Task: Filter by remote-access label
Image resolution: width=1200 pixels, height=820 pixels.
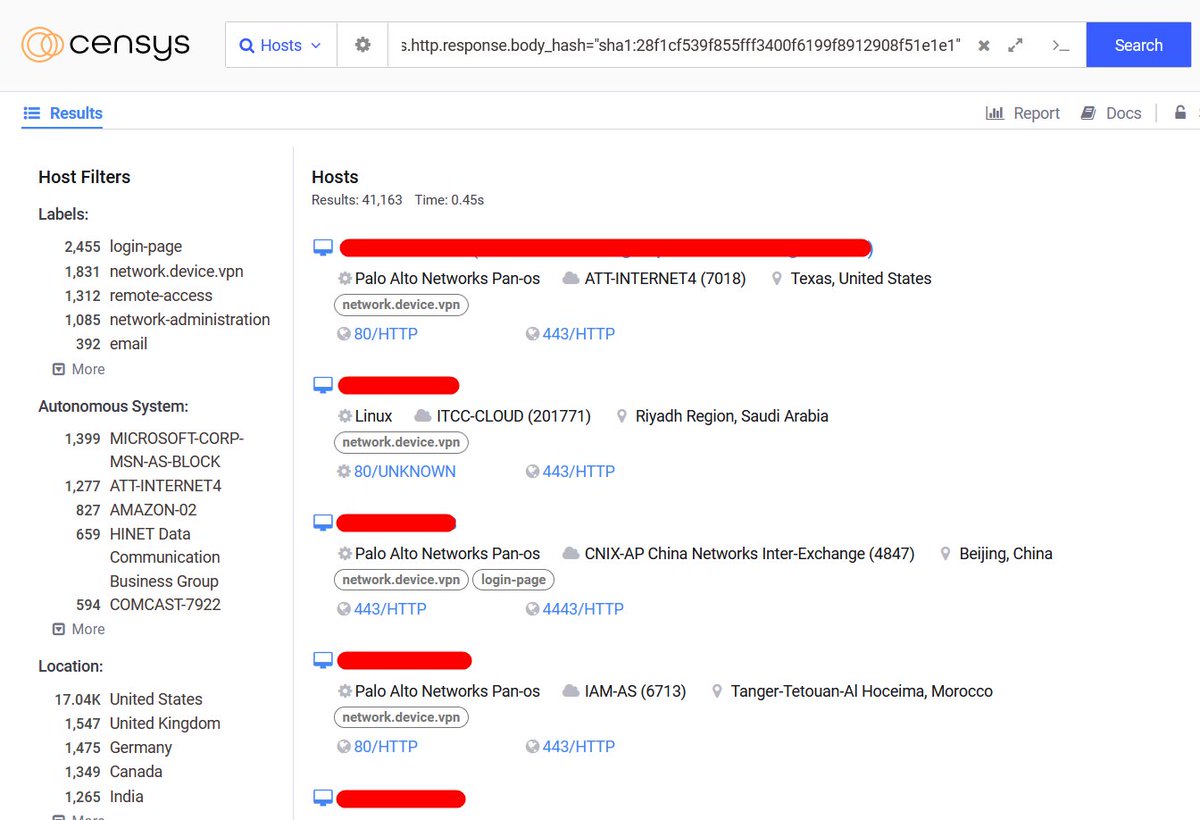Action: pos(161,295)
